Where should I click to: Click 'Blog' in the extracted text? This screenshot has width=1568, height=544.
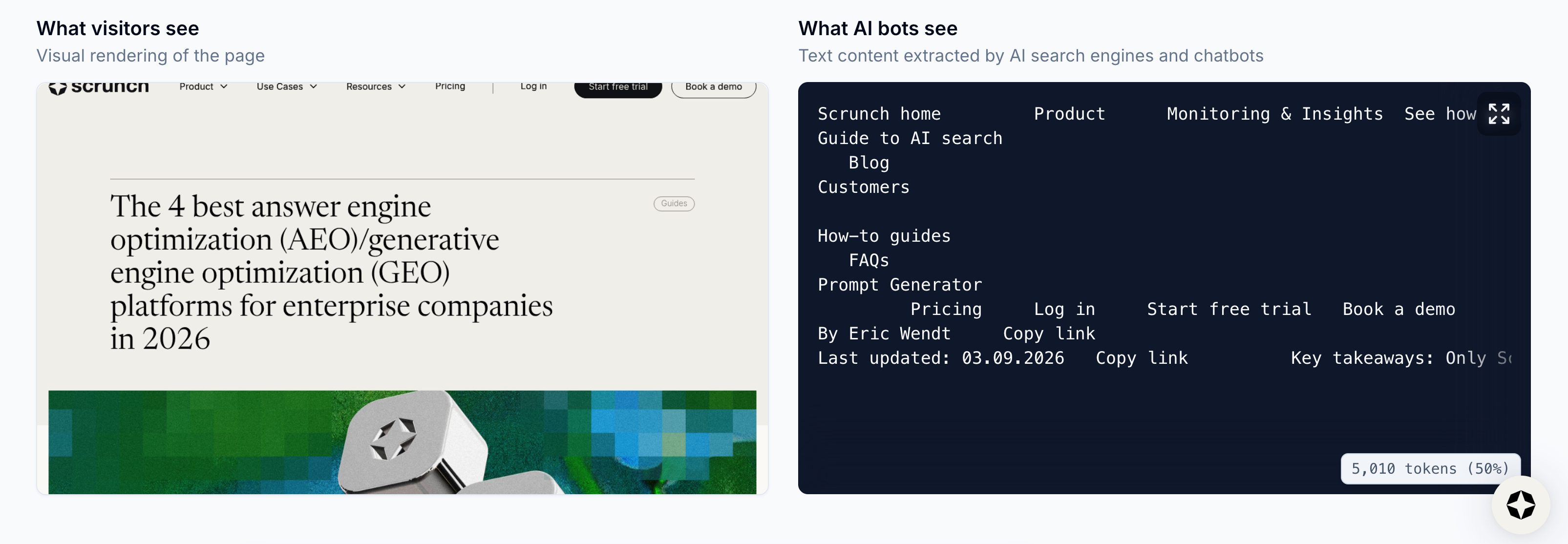pyautogui.click(x=869, y=163)
